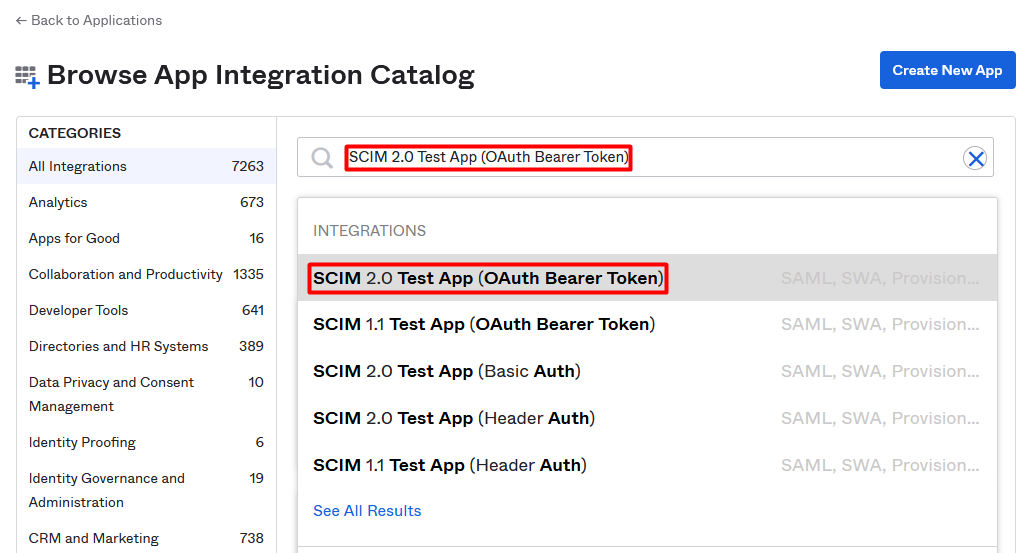This screenshot has height=553, width=1030.
Task: Choose SCIM 1.1 Test App (Header Auth)
Action: click(647, 465)
